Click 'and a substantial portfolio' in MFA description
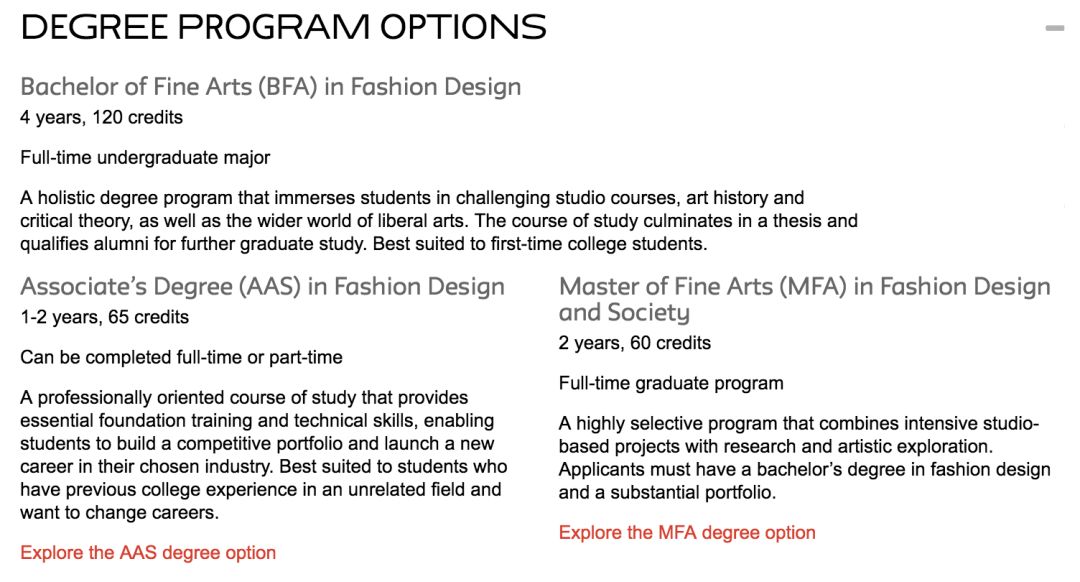1080x582 pixels. coord(667,493)
